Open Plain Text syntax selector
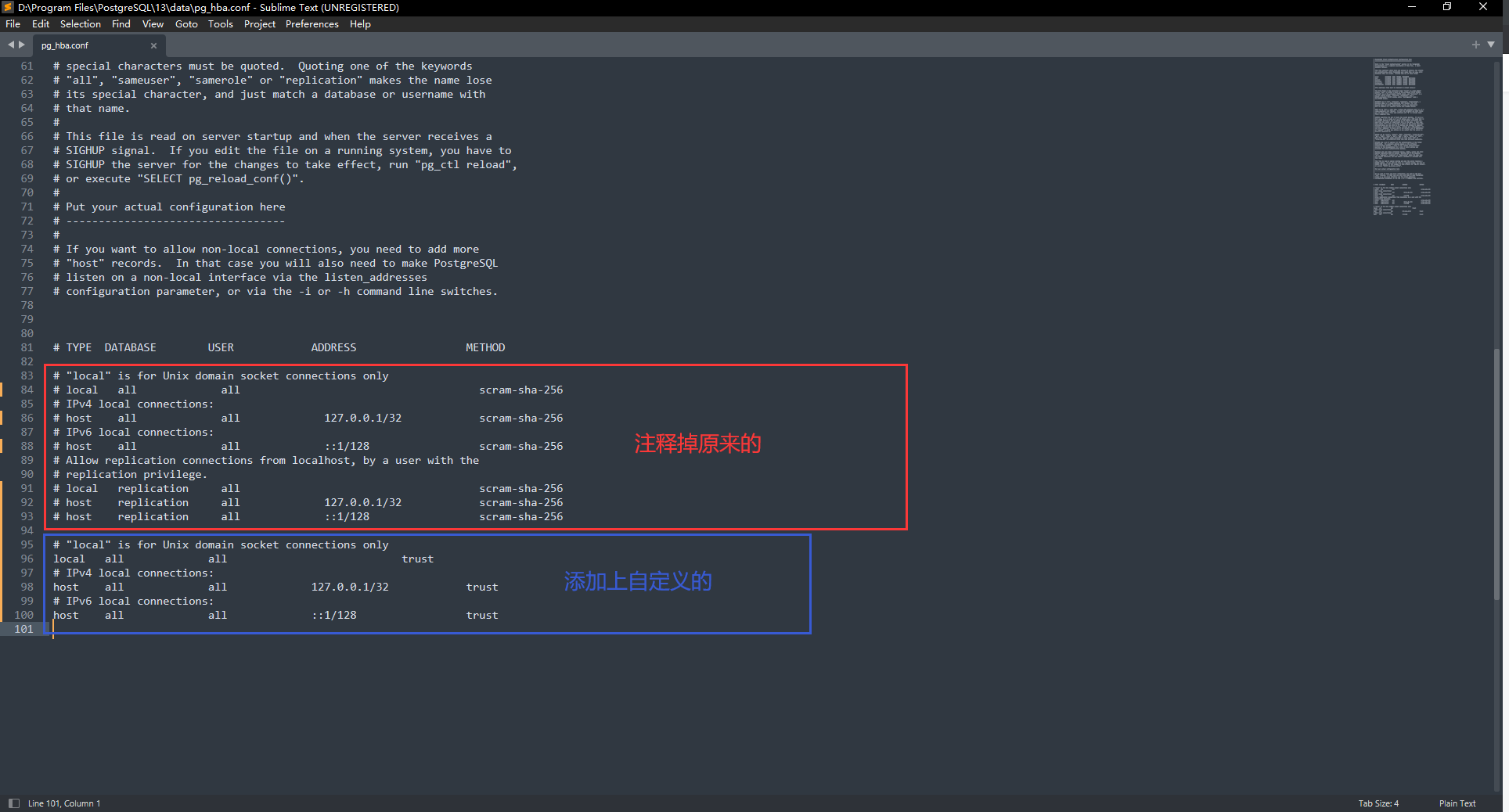The width and height of the screenshot is (1509, 812). tap(1457, 803)
